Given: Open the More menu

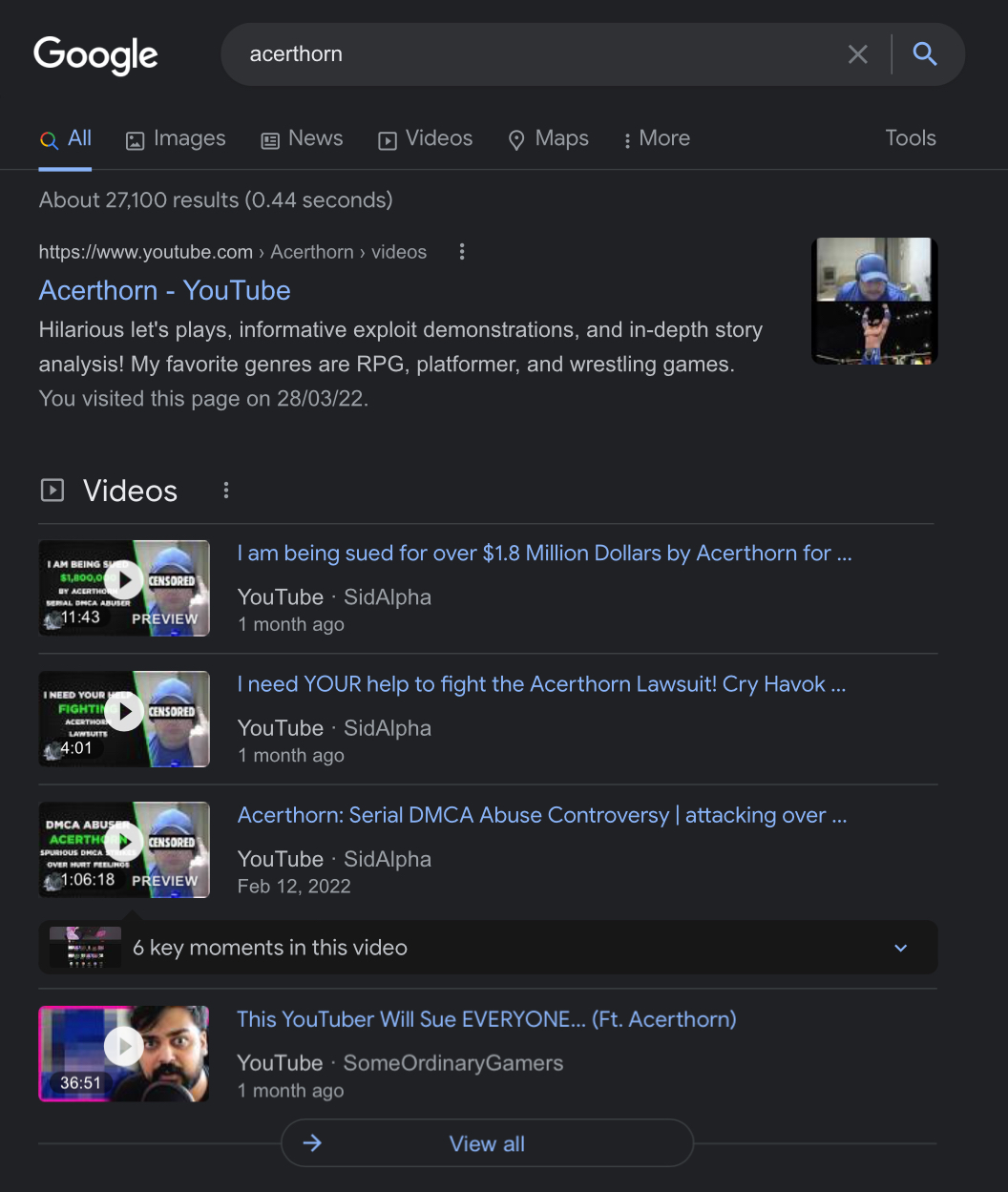Looking at the screenshot, I should [x=656, y=139].
